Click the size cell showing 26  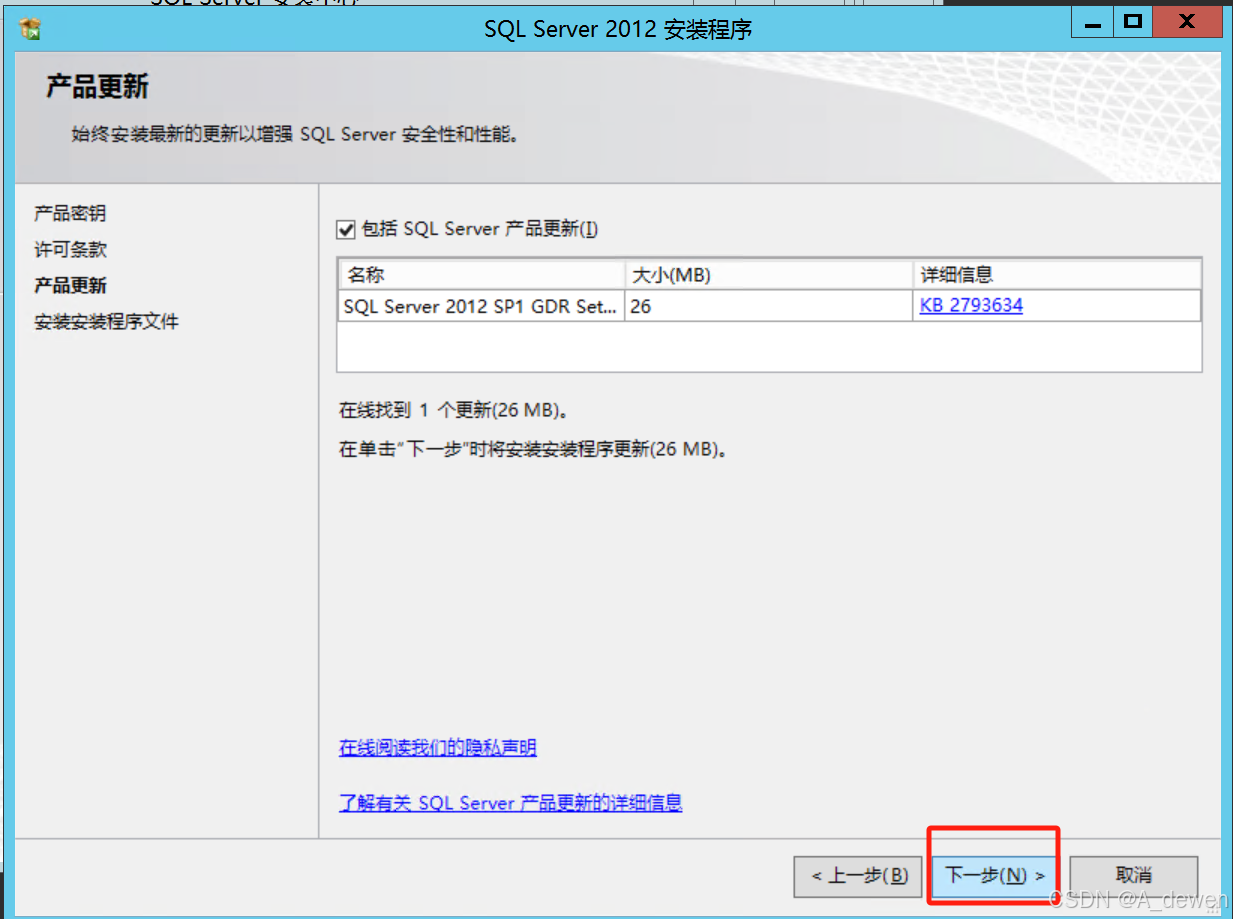pyautogui.click(x=769, y=306)
